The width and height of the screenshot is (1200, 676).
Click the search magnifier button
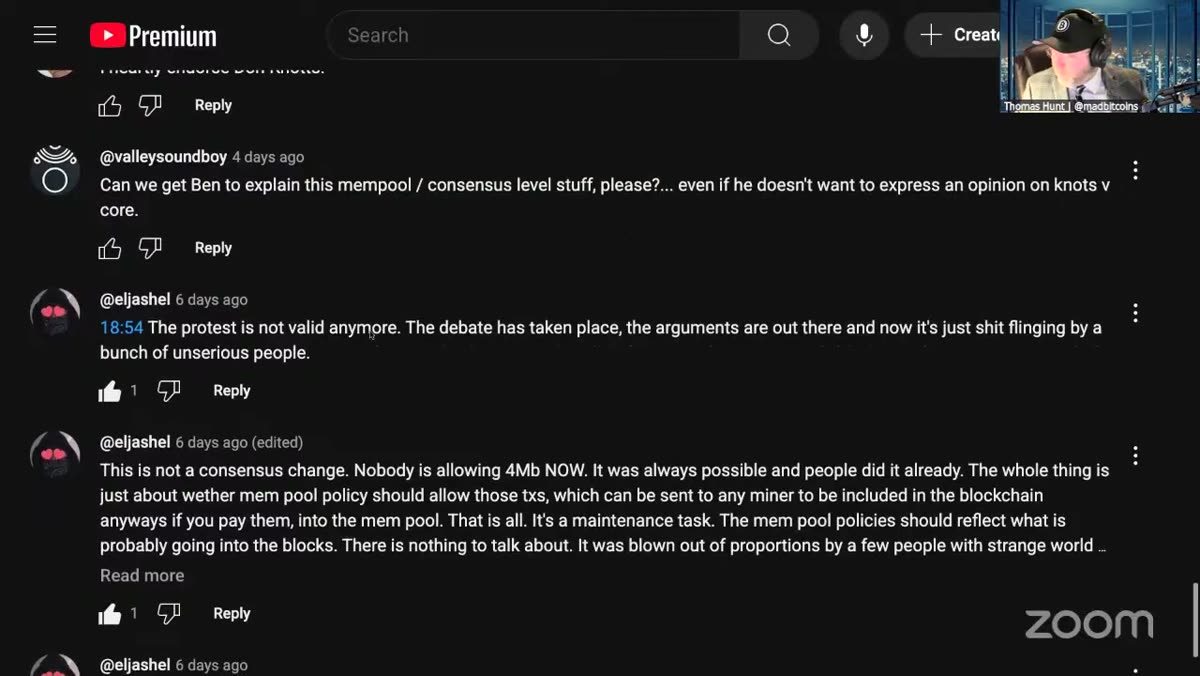coord(779,35)
